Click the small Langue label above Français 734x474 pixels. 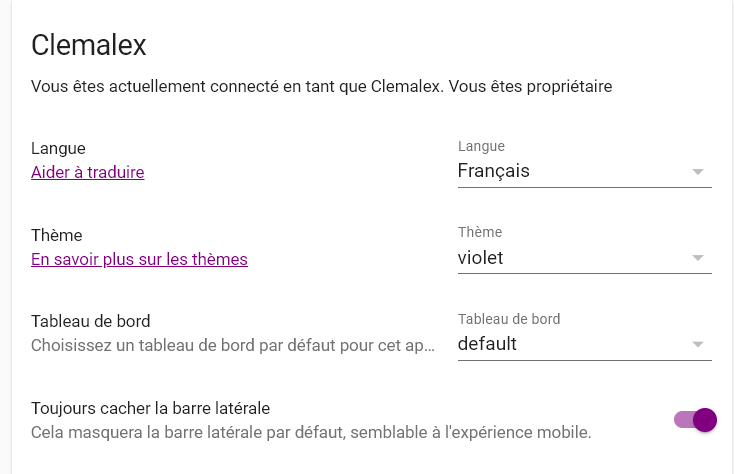[481, 147]
